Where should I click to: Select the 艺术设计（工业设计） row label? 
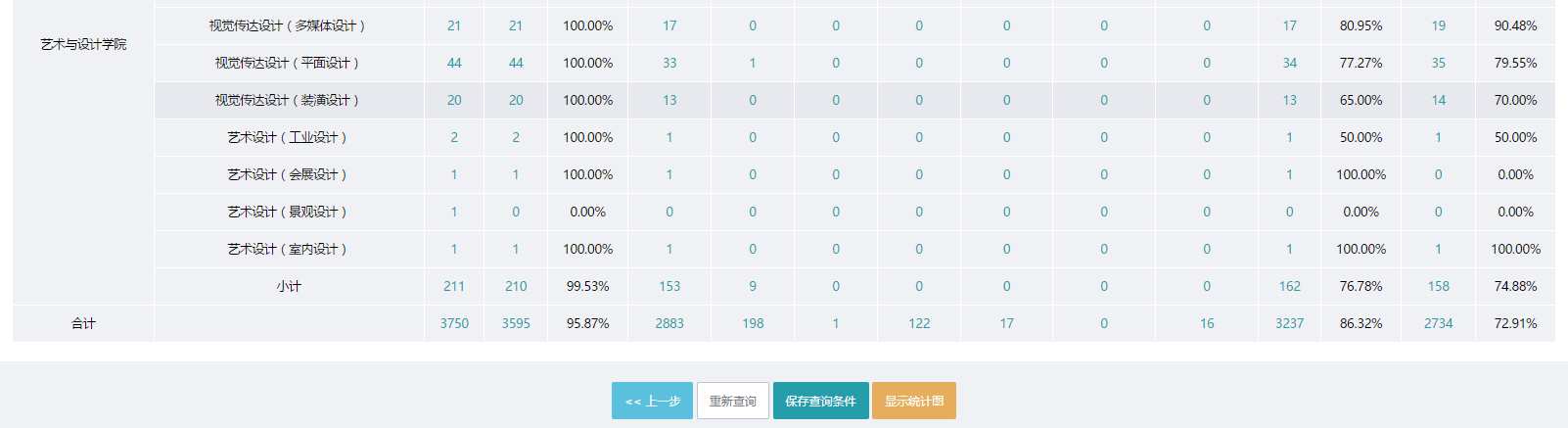click(x=289, y=137)
